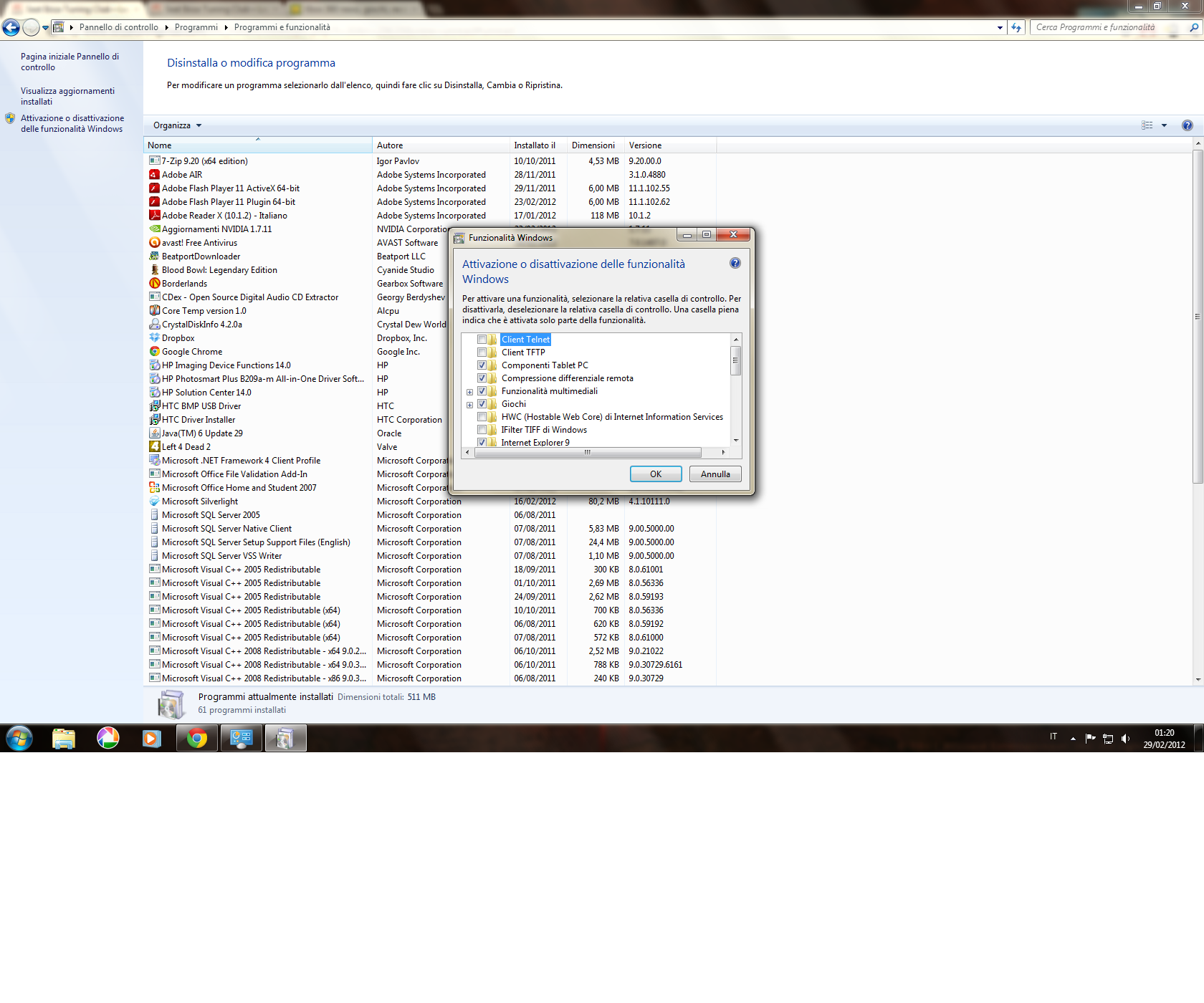Screen dimensions: 1204x1003
Task: Open Pagina iniziale Pannello di controllo
Action: pyautogui.click(x=70, y=62)
